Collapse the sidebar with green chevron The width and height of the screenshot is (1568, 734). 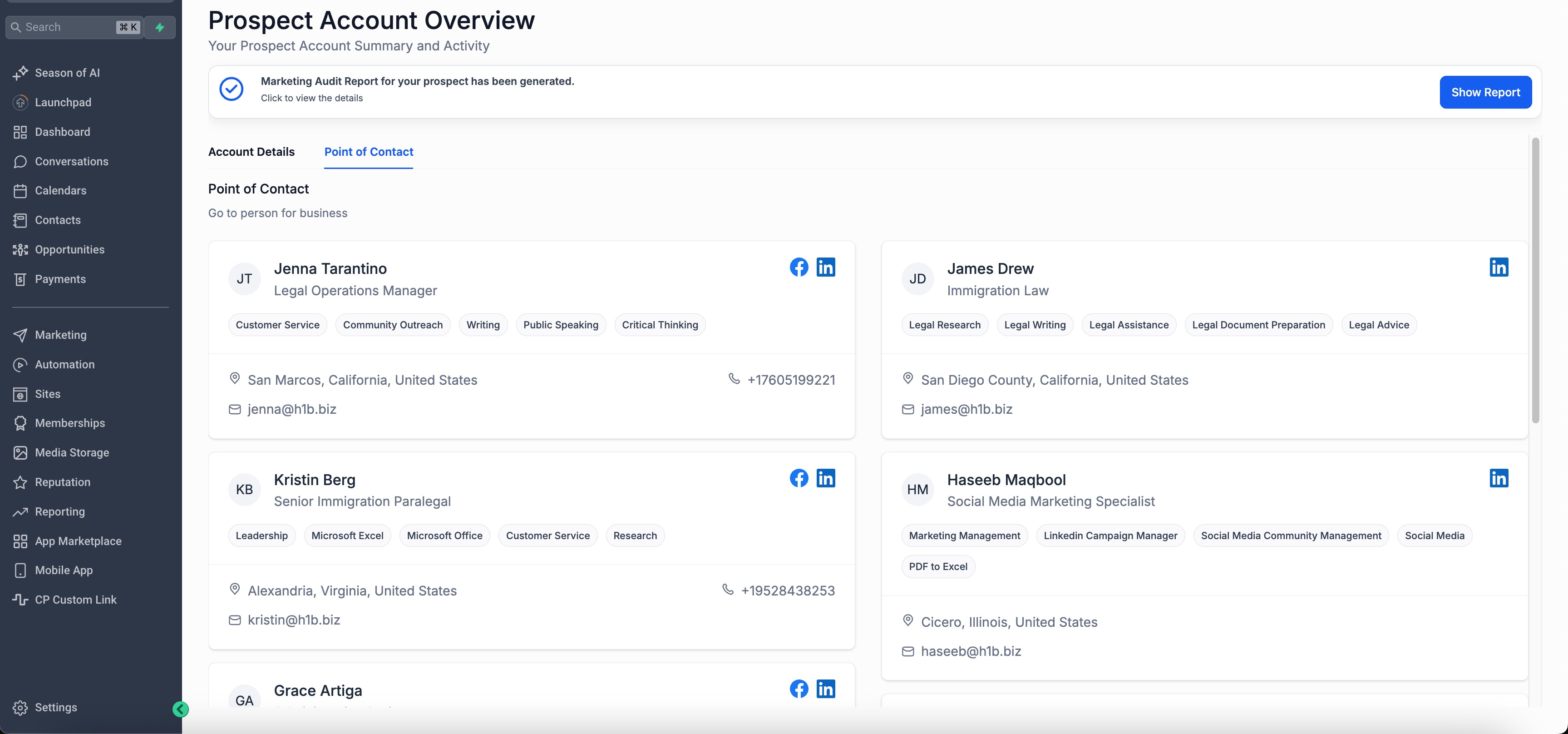coord(180,709)
